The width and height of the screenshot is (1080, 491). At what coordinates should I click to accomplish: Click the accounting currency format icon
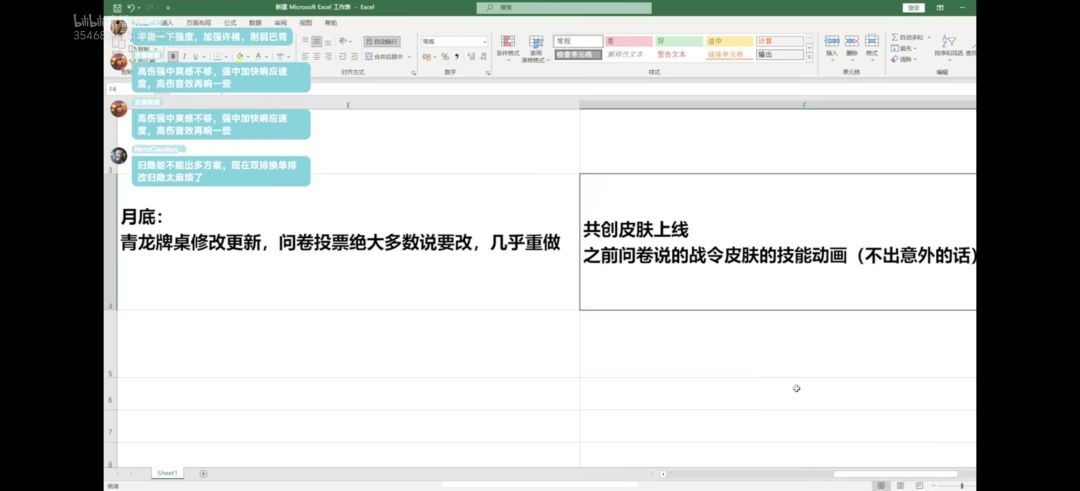point(427,56)
